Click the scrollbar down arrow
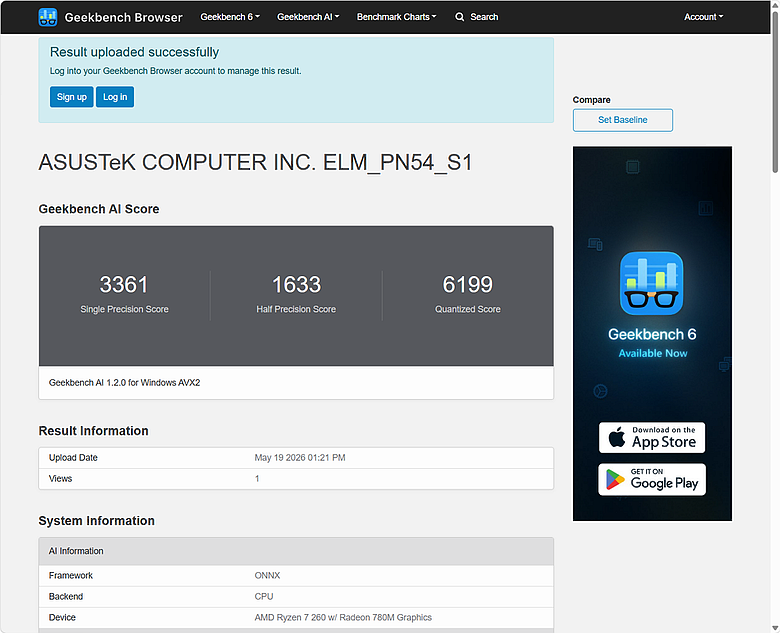The height and width of the screenshot is (633, 780). 775,628
